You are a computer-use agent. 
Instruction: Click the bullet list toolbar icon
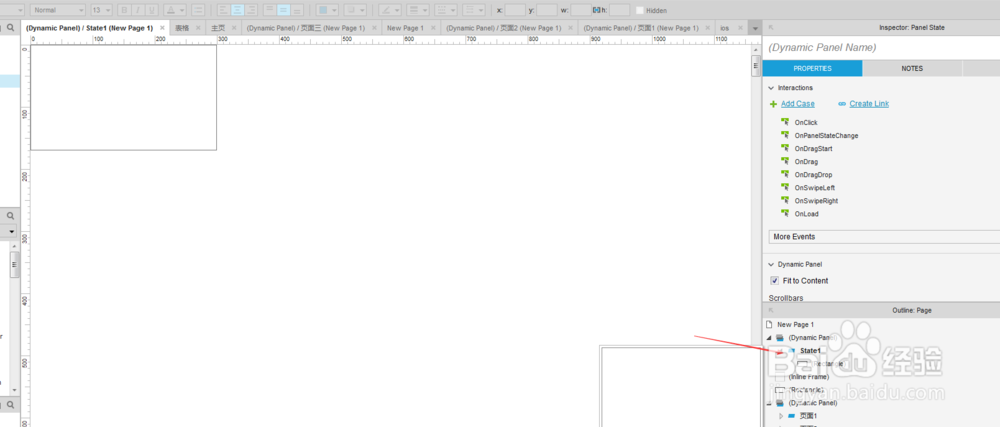[x=198, y=10]
